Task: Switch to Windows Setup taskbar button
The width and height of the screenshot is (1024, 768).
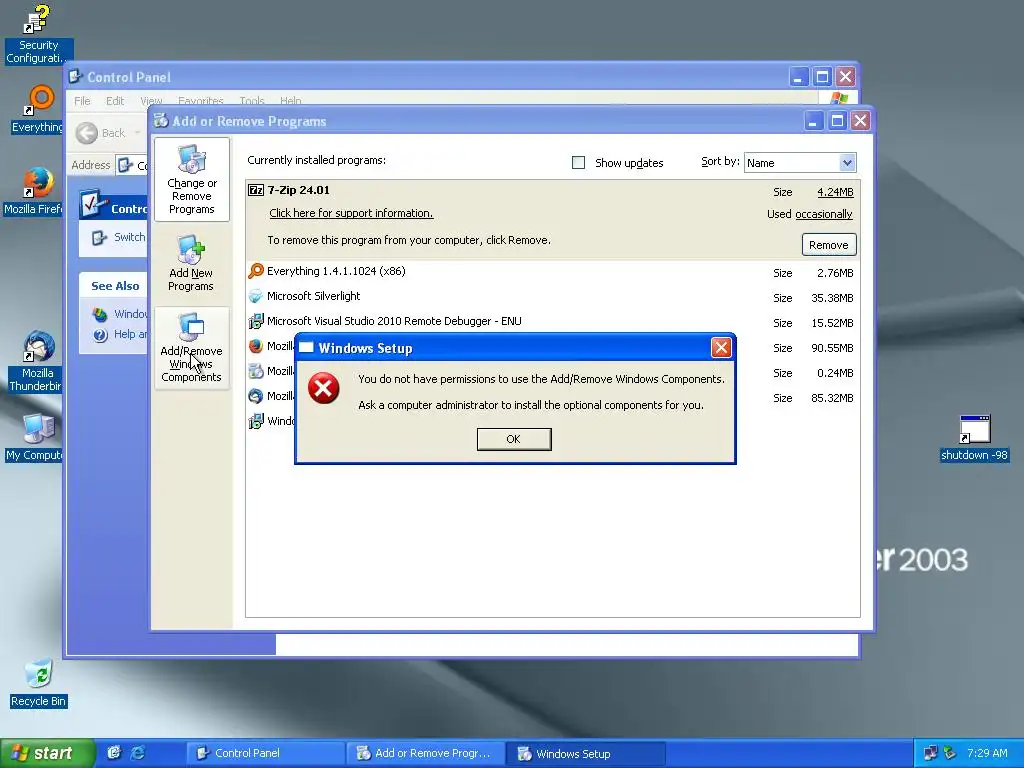Action: 586,753
